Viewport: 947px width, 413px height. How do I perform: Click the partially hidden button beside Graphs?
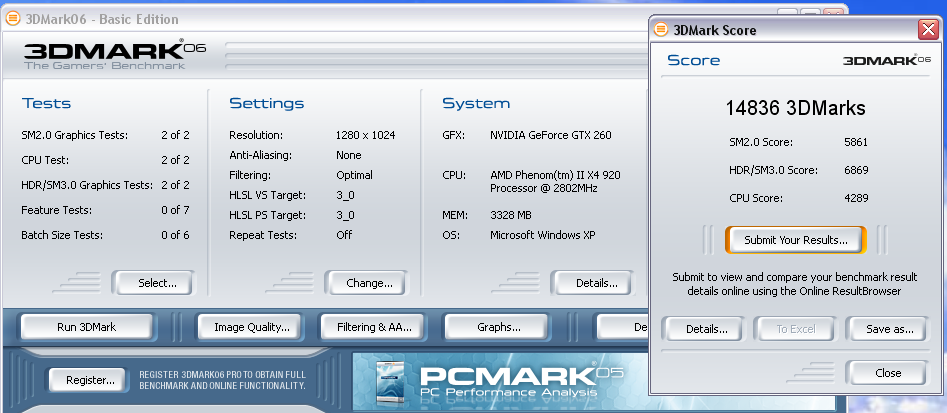click(x=622, y=327)
